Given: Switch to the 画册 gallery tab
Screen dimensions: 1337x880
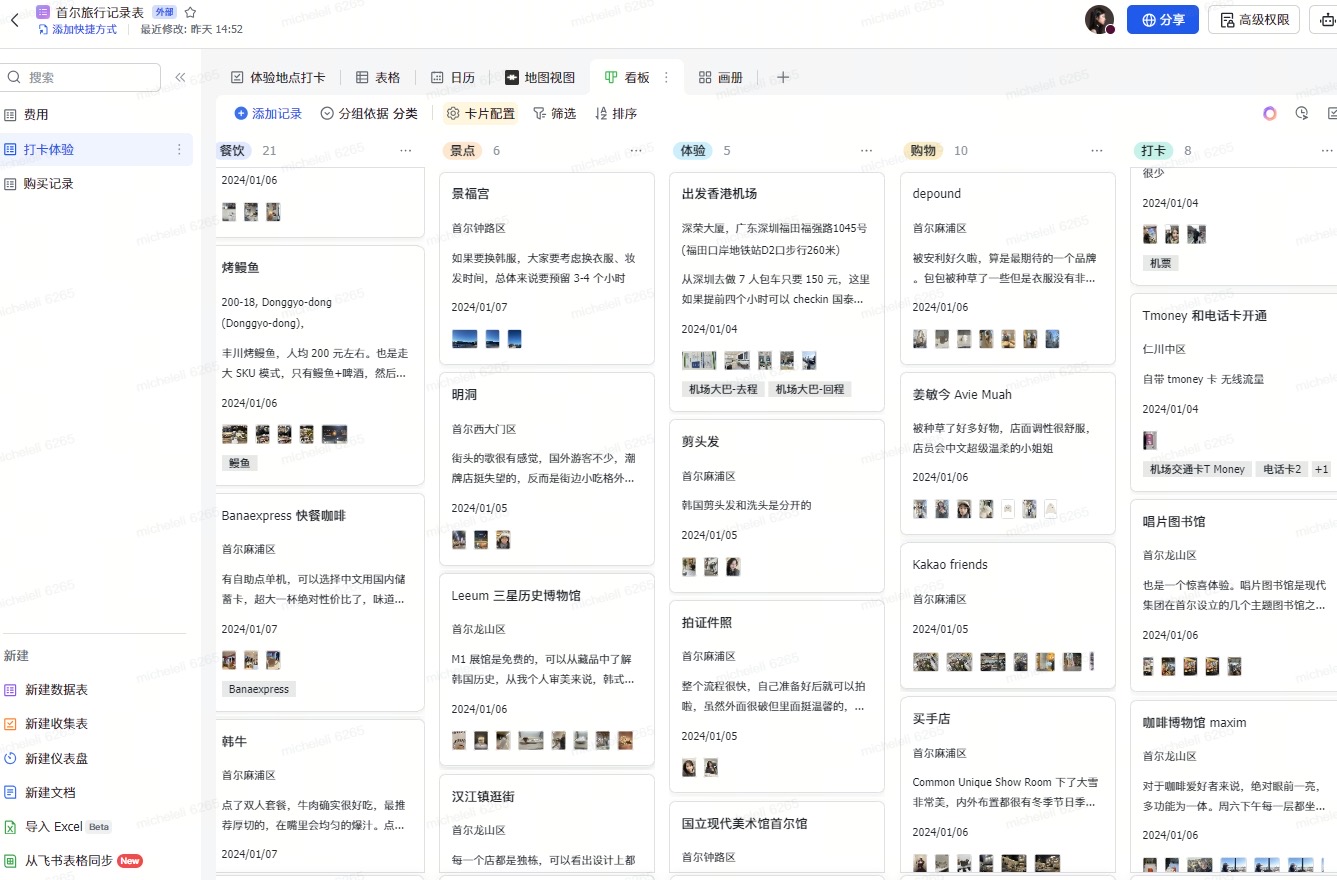Looking at the screenshot, I should coord(720,77).
